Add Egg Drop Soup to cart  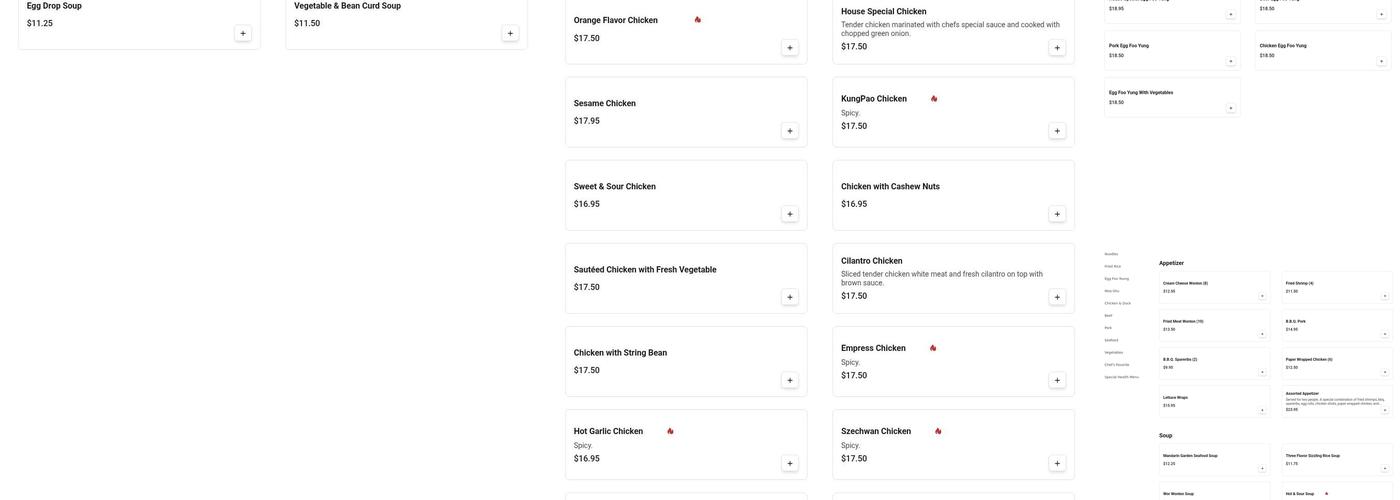coord(243,34)
